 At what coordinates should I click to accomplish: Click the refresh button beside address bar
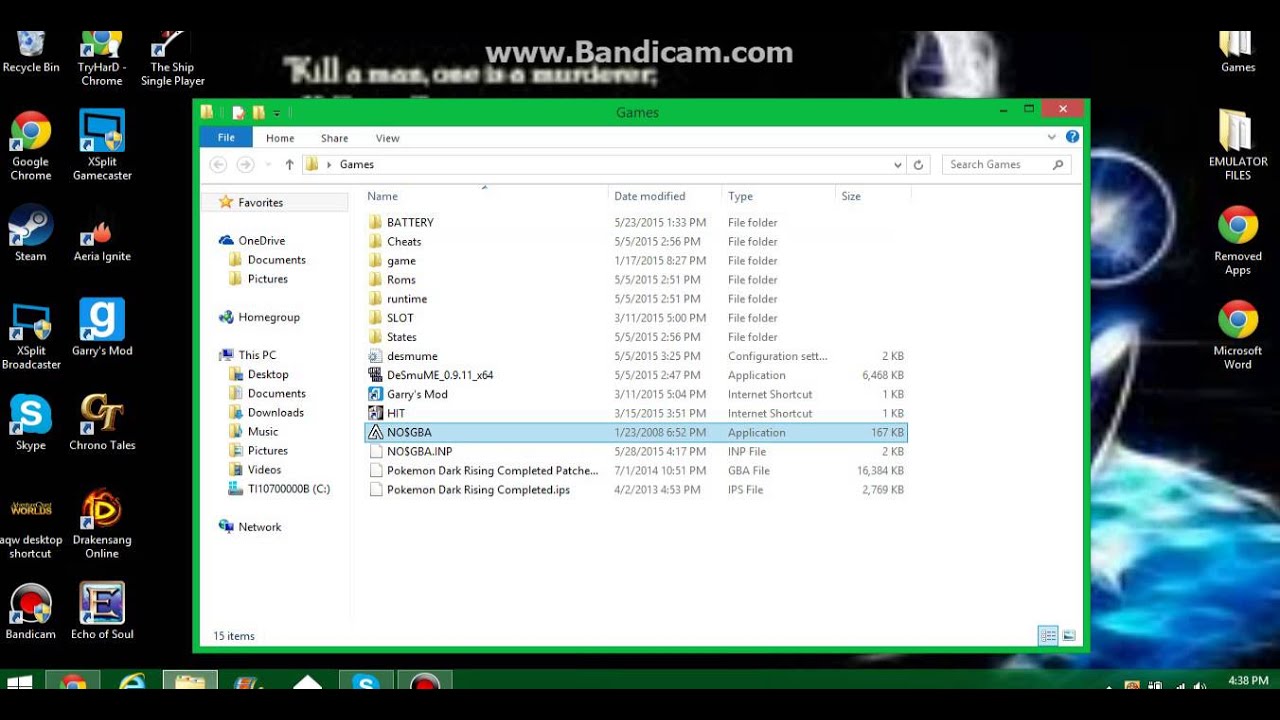tap(919, 164)
